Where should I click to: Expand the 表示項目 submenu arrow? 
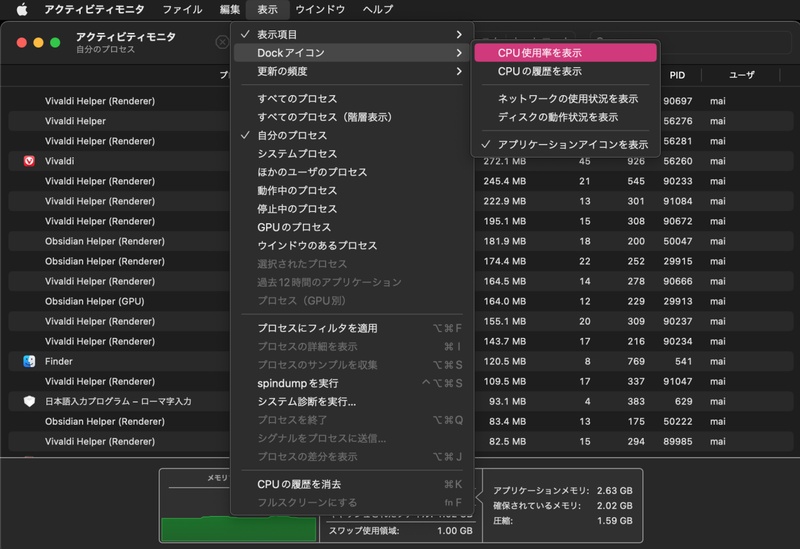click(x=459, y=34)
